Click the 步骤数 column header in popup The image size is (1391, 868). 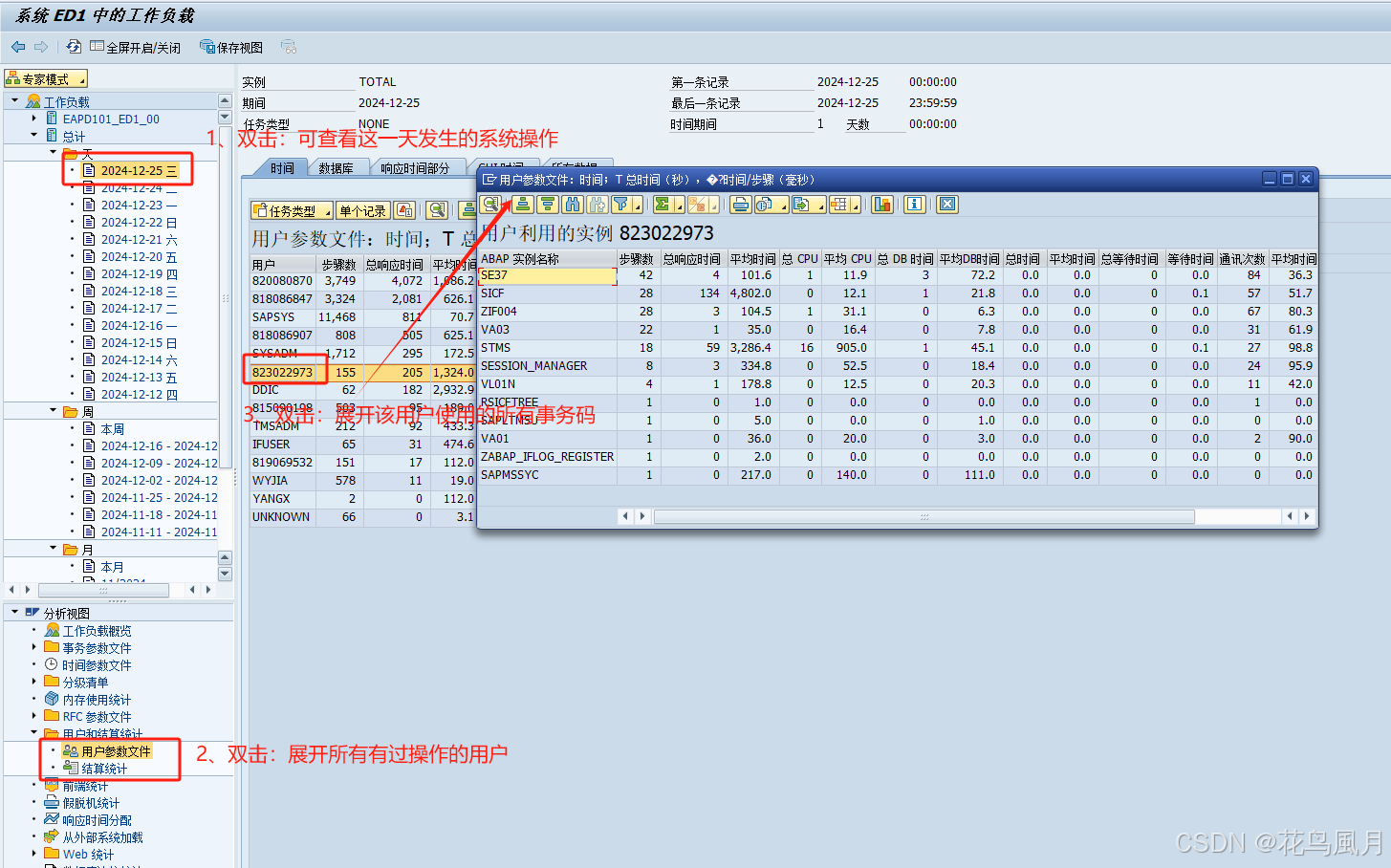636,259
